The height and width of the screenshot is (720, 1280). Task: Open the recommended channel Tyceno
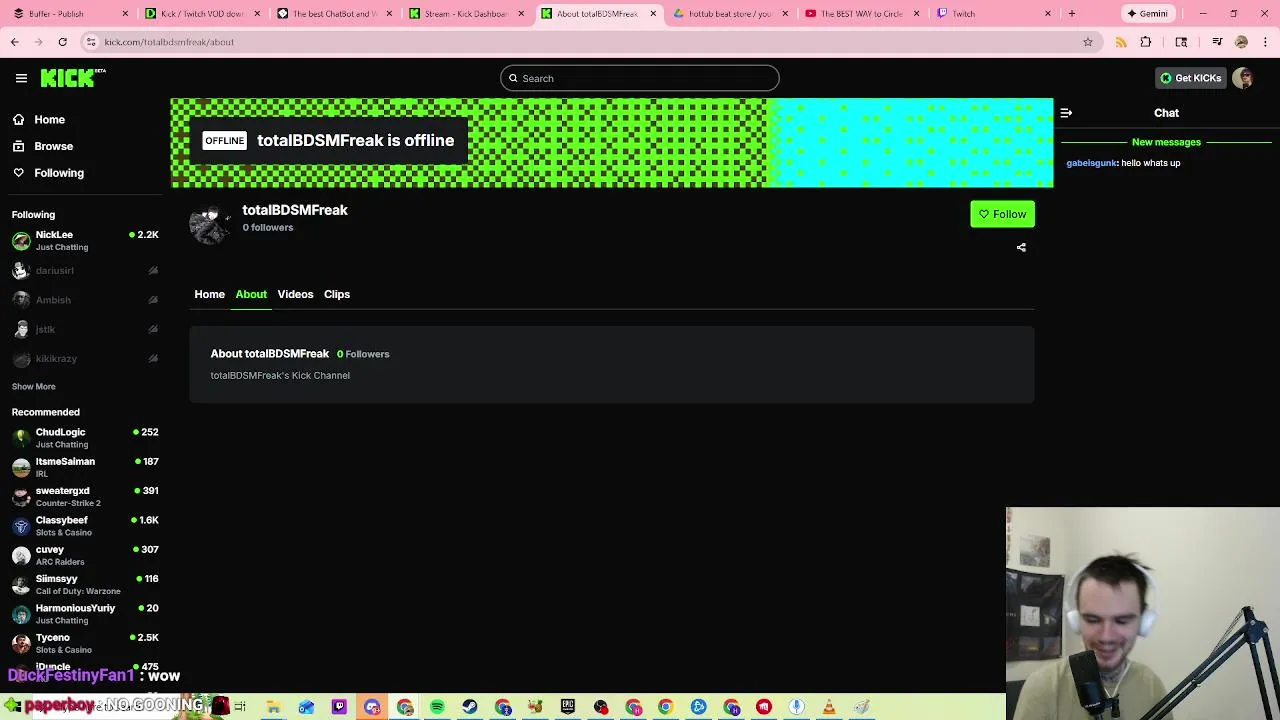(x=85, y=643)
